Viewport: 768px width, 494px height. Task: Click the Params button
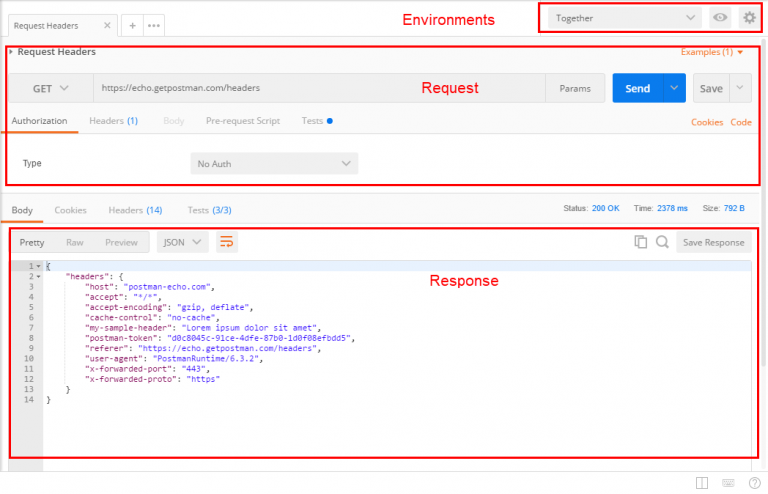[x=575, y=88]
